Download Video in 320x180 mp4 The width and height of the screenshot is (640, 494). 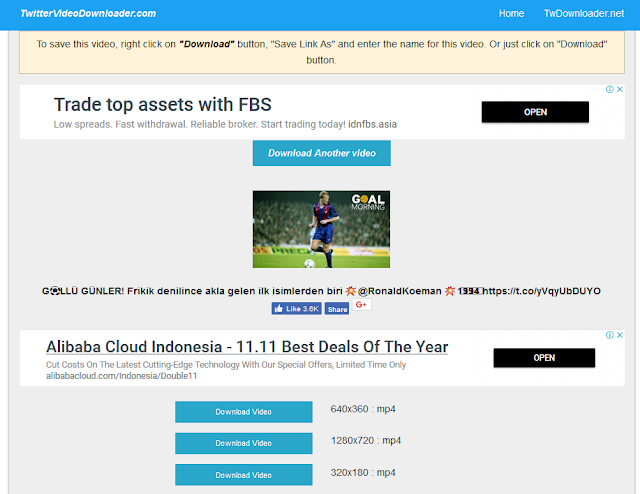tap(244, 475)
